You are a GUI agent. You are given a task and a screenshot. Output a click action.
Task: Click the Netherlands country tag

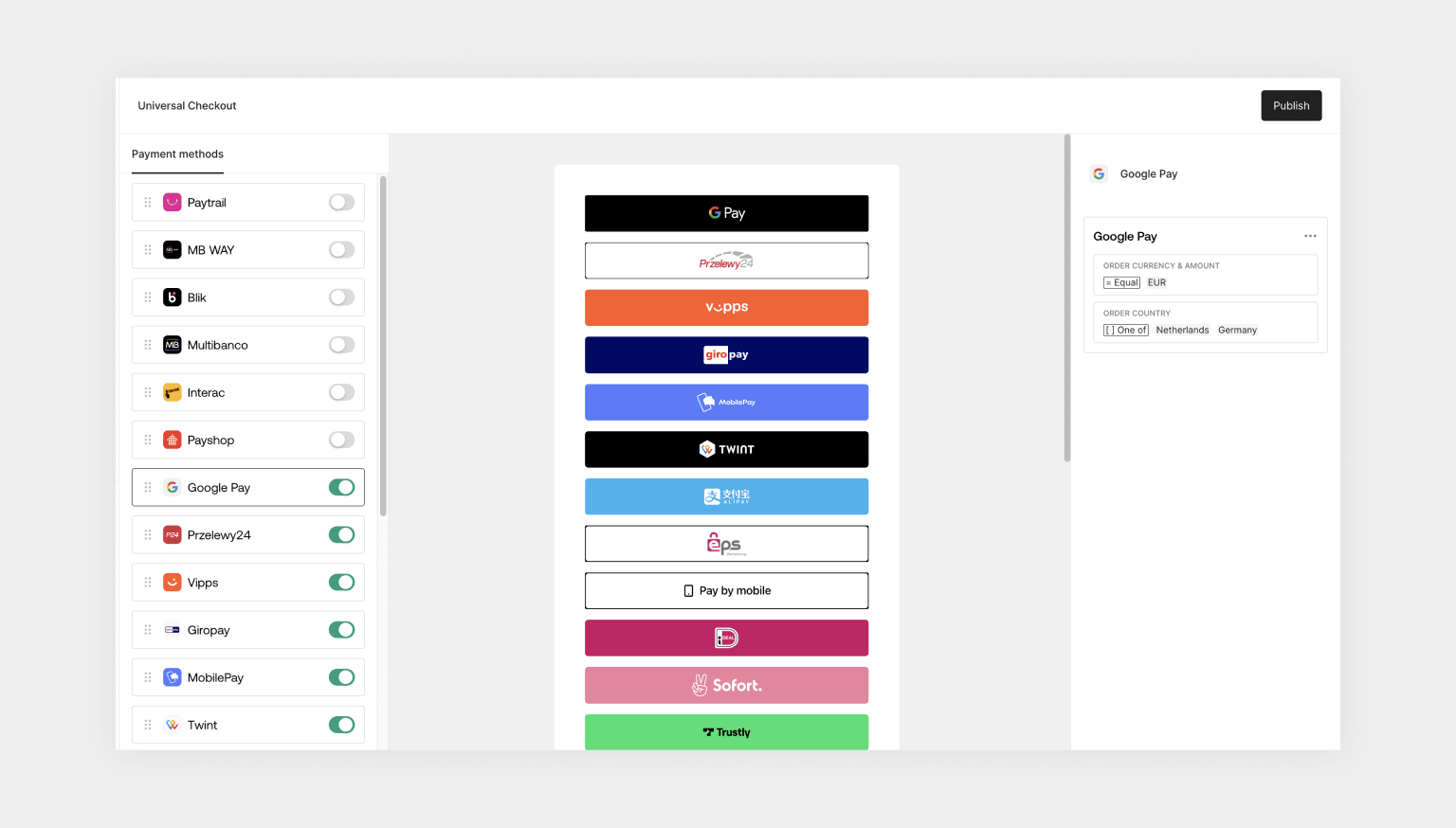tap(1182, 330)
